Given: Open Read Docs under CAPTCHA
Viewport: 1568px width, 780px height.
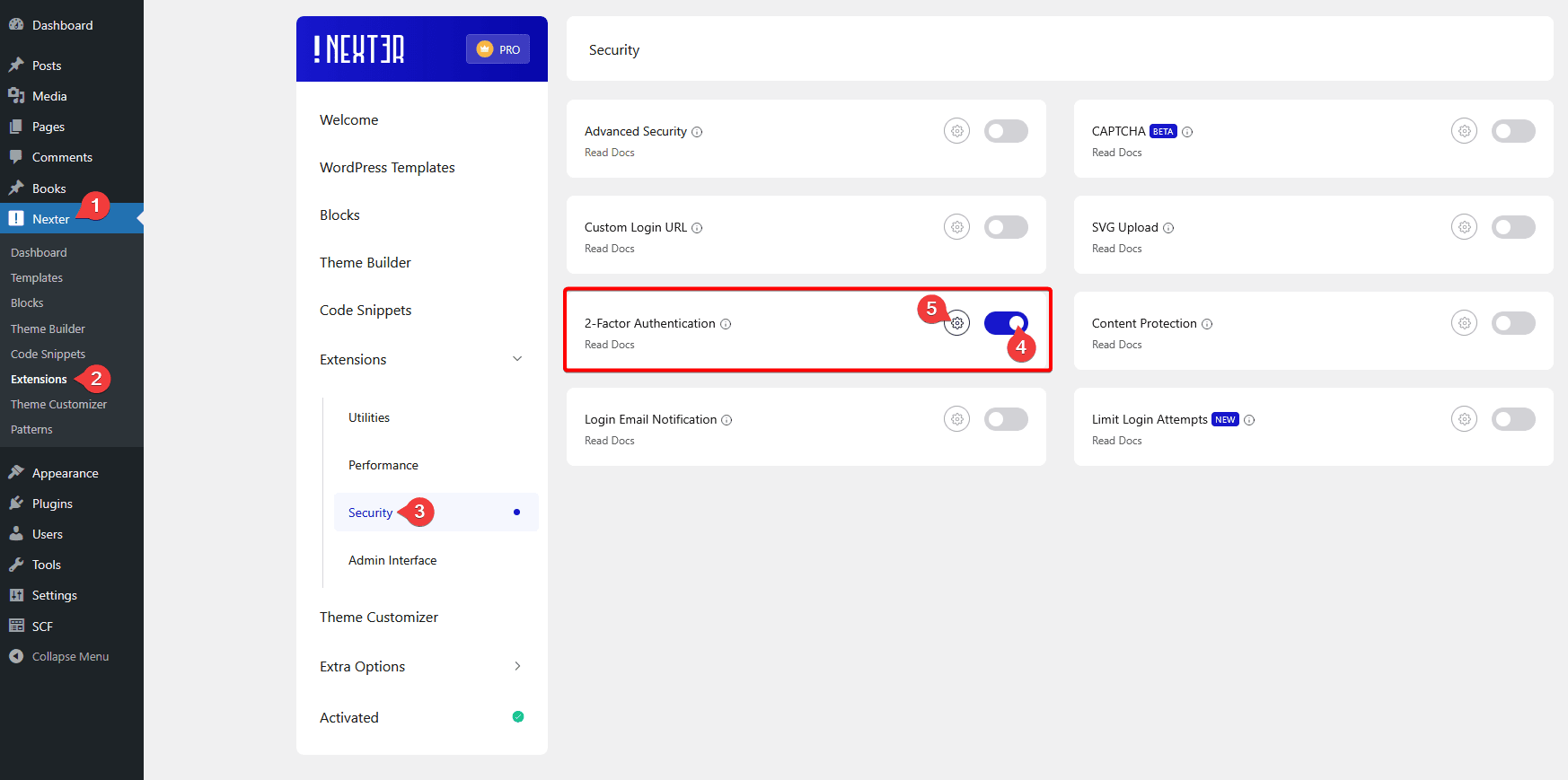Looking at the screenshot, I should [1117, 153].
